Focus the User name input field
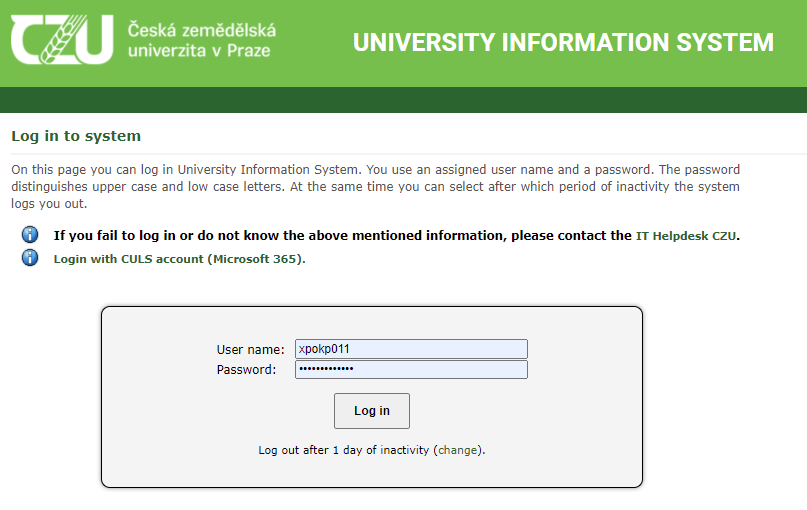Screen dimensions: 807x510 [x=411, y=349]
